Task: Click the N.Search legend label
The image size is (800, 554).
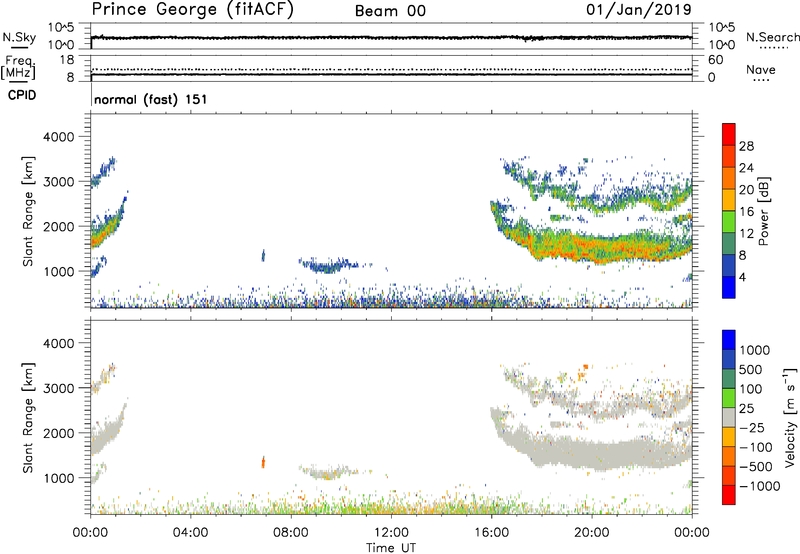Action: 772,37
